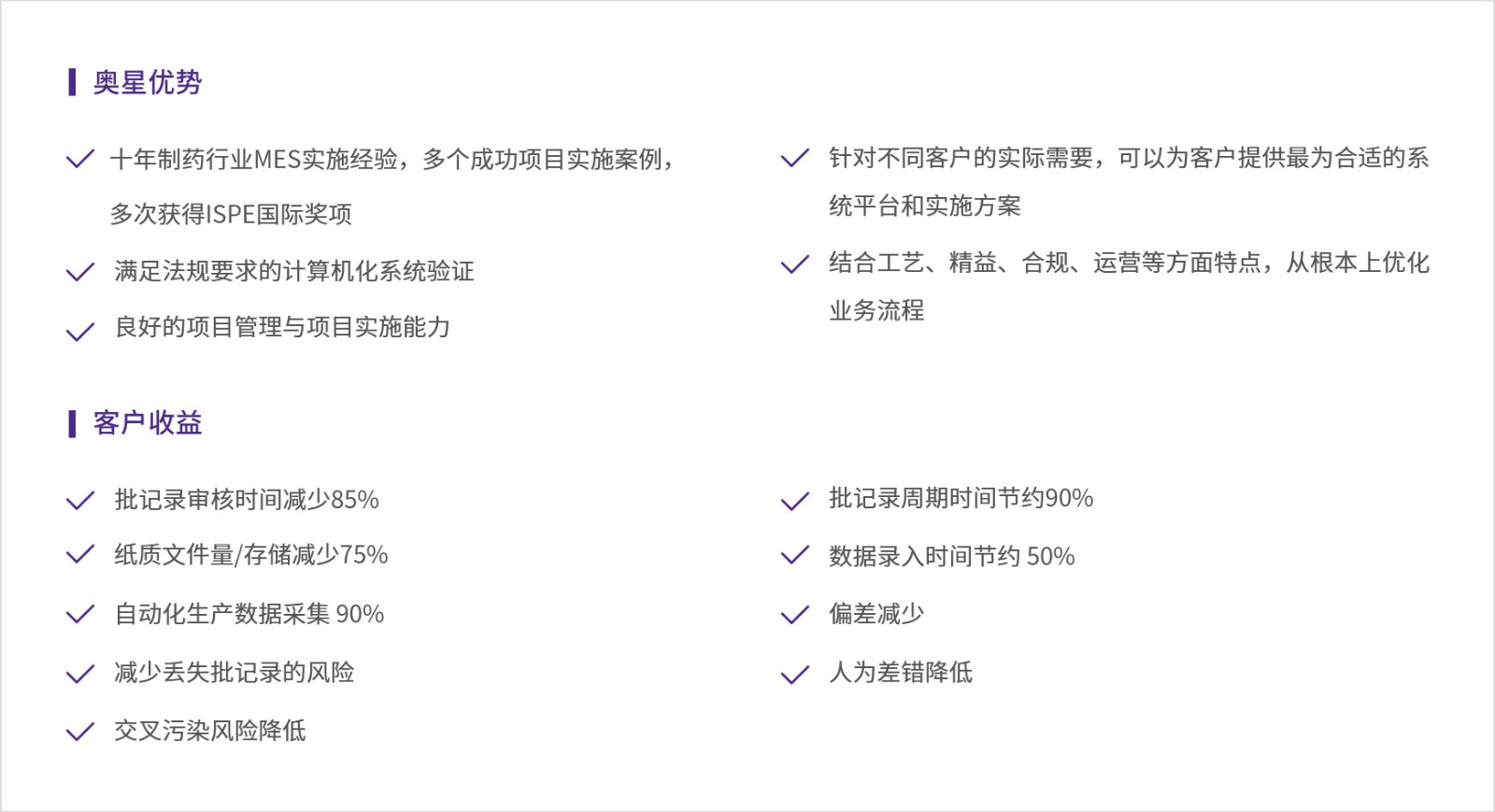This screenshot has width=1495, height=812.
Task: Click checkmark icon beside 偏差减少
Action: coord(794,615)
